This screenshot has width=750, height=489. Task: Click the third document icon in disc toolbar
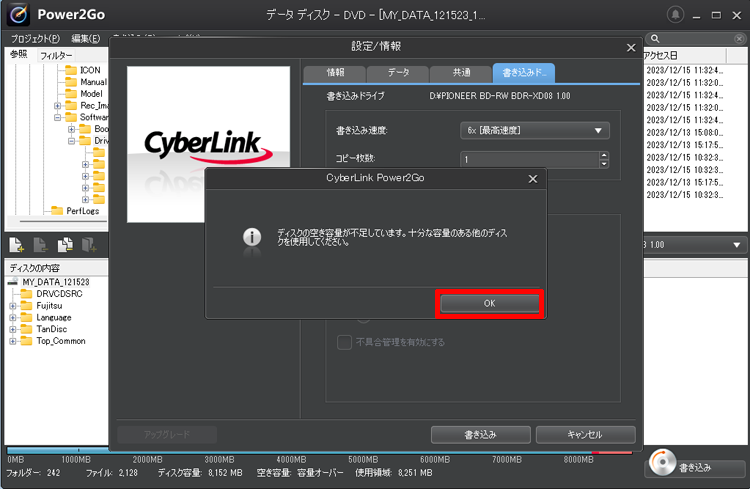(x=65, y=245)
